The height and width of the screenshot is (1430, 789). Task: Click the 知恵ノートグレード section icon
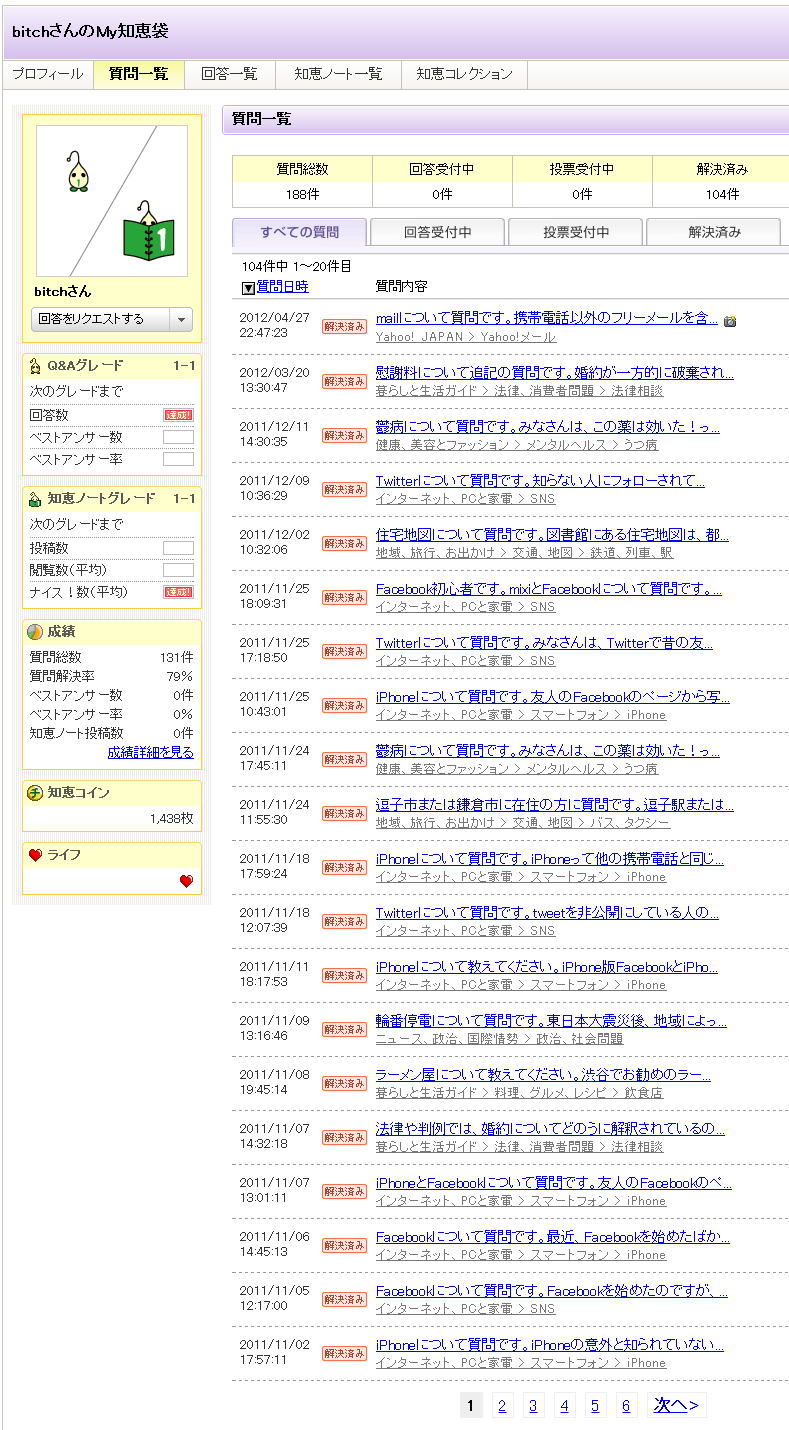pyautogui.click(x=36, y=499)
